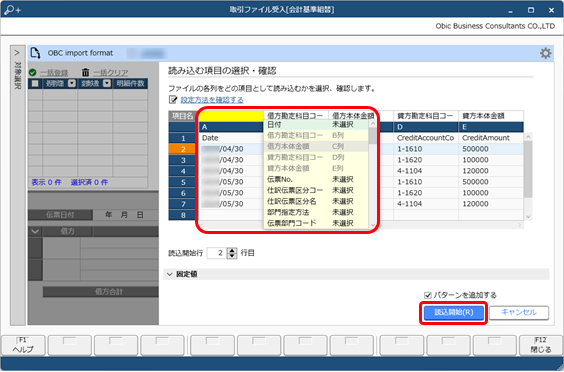Expand the 対象選択 side panel arrow
Viewport: 564px width, 372px height.
(17, 53)
